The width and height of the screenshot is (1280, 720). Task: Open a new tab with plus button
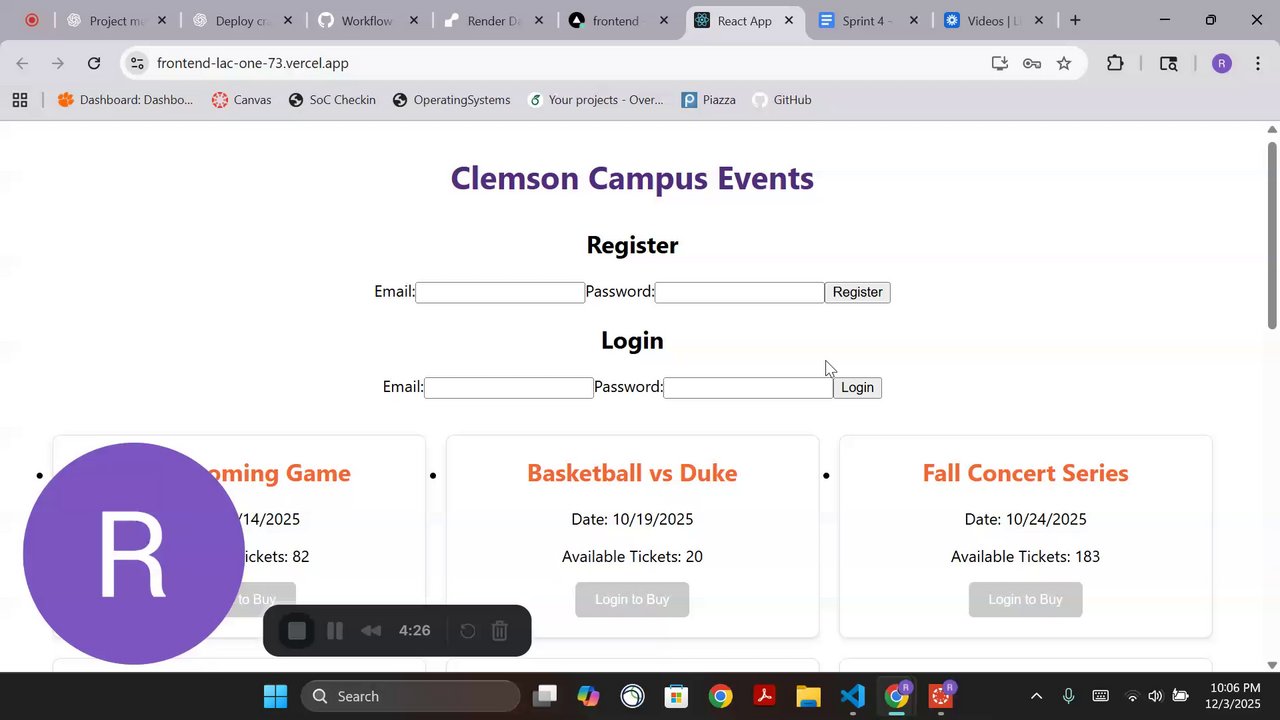tap(1075, 20)
